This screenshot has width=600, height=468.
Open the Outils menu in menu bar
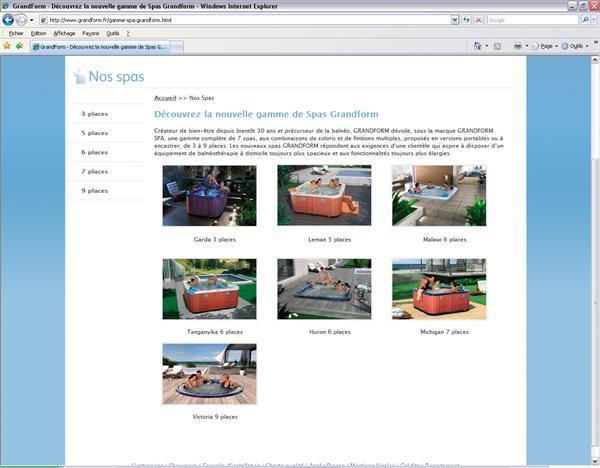click(x=113, y=34)
